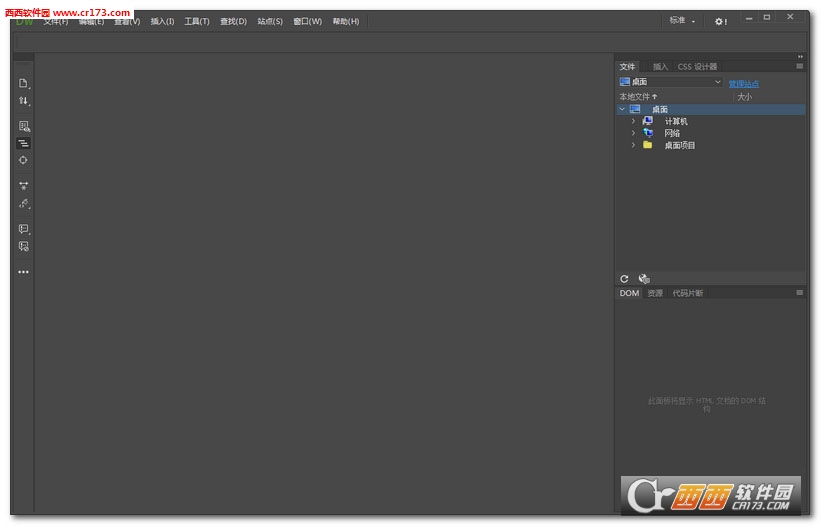Click the 管理站点 link

point(743,83)
